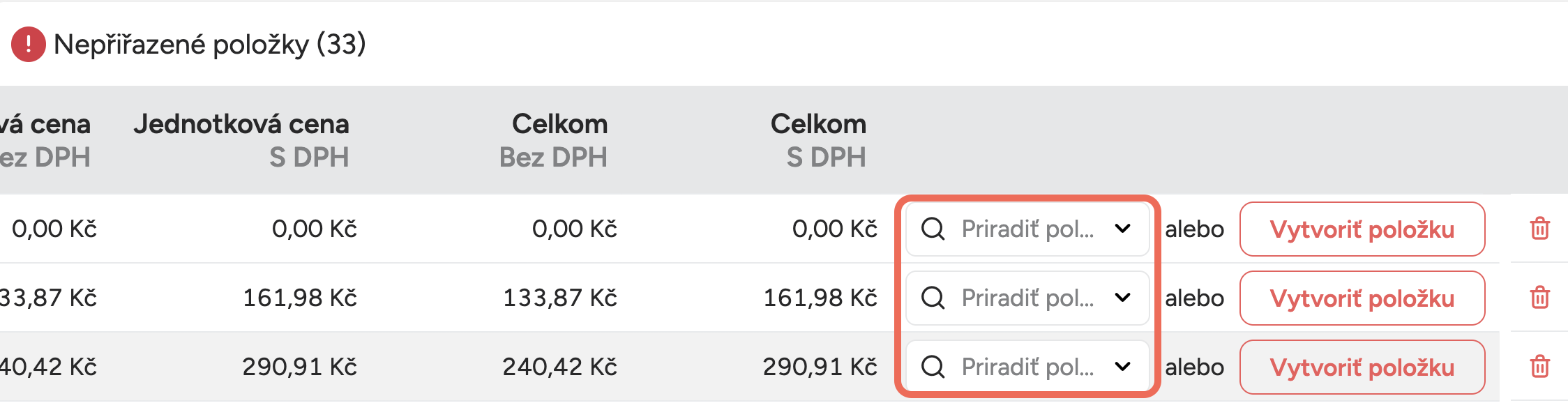Click the Celkom S DPH column header
Viewport: 1568px width, 403px height.
(x=819, y=140)
